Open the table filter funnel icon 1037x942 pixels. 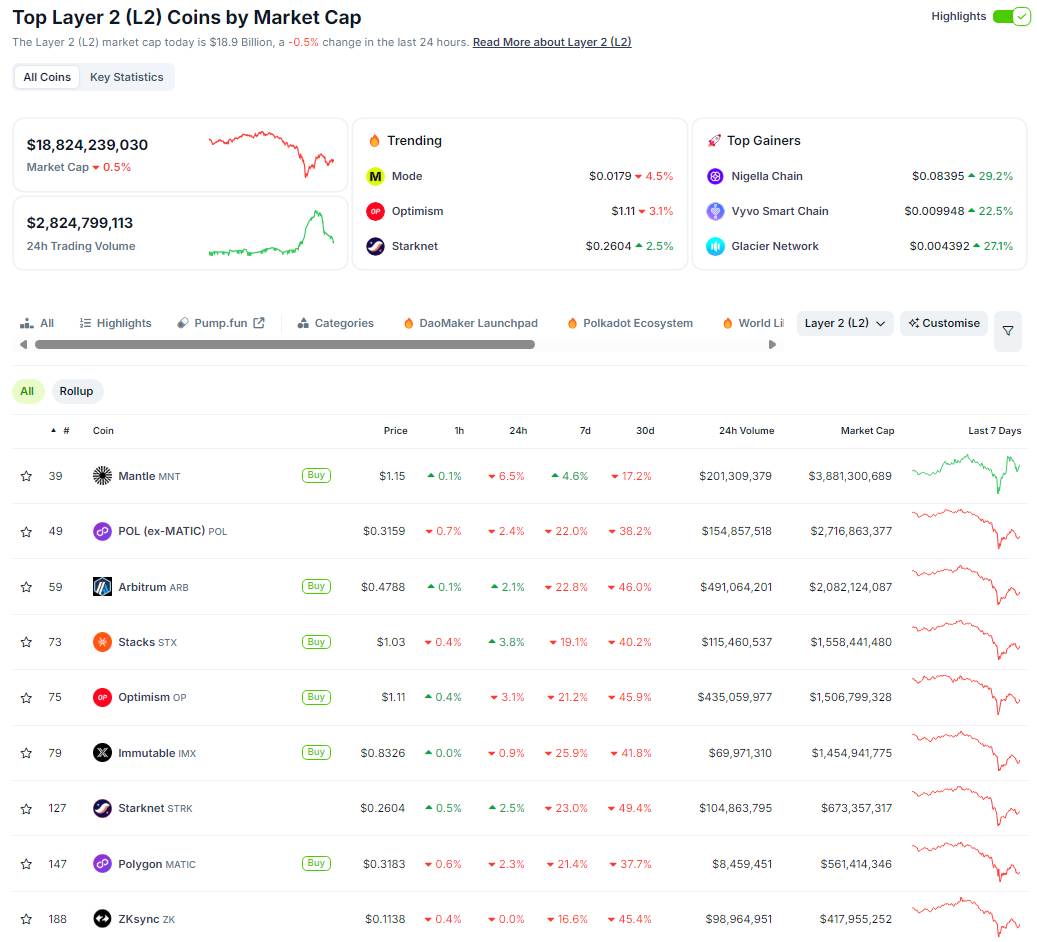click(1008, 331)
